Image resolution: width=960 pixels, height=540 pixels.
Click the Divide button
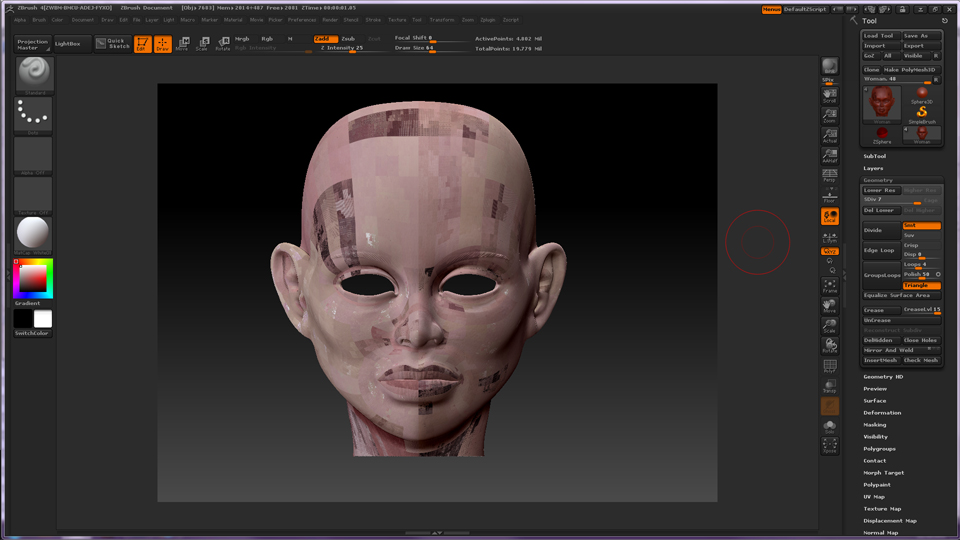[x=880, y=230]
